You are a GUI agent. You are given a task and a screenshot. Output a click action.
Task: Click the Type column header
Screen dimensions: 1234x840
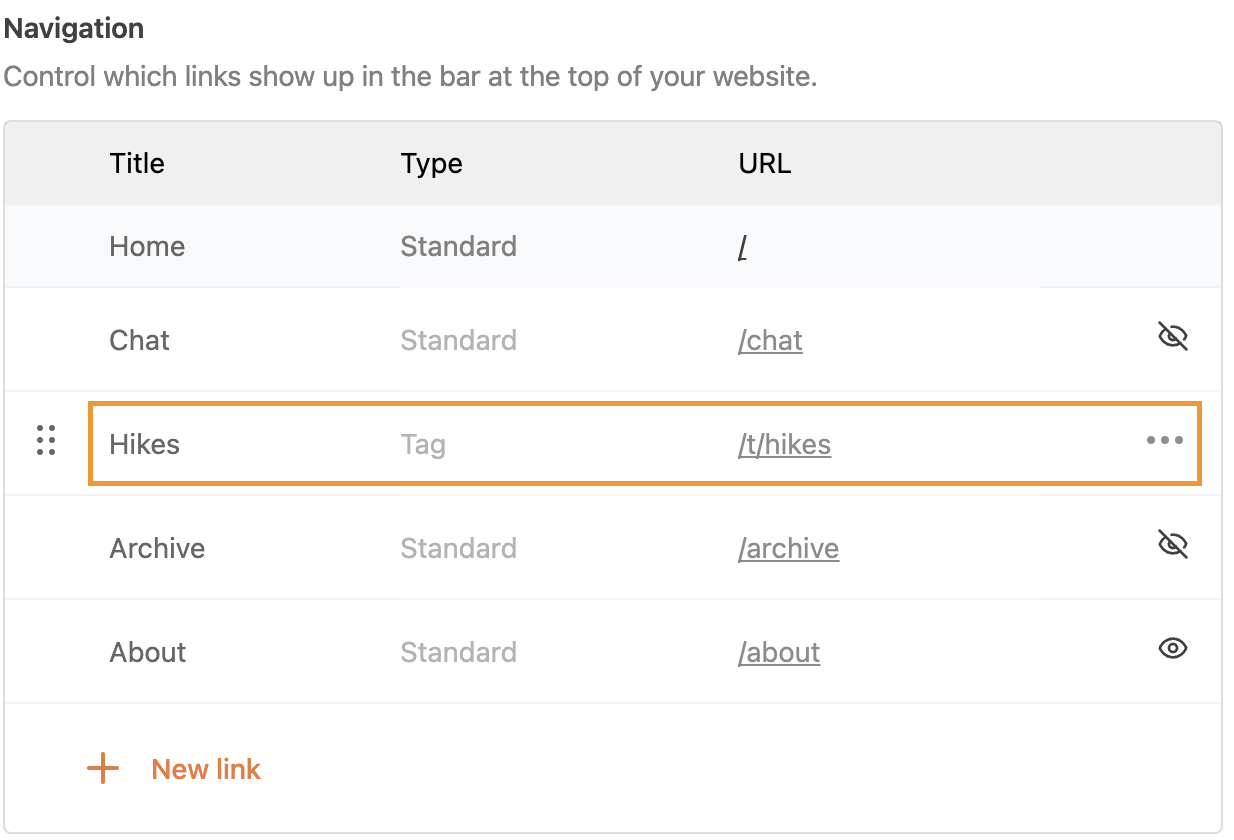coord(431,163)
